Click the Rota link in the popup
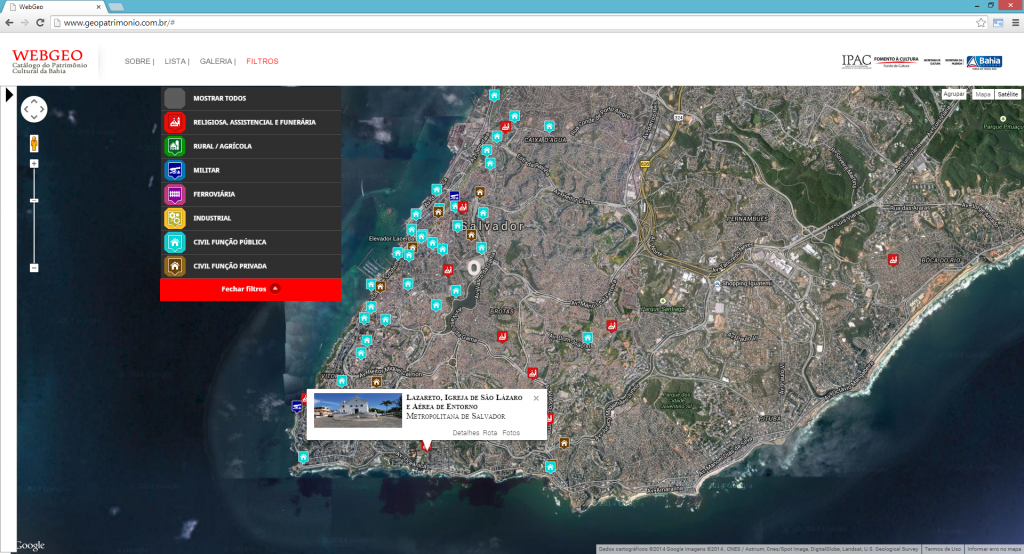The image size is (1024, 554). click(490, 432)
